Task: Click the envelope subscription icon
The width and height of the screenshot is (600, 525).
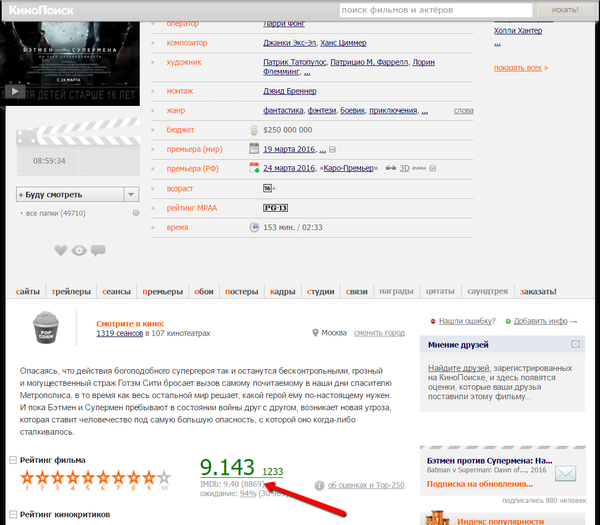Action: pyautogui.click(x=566, y=473)
